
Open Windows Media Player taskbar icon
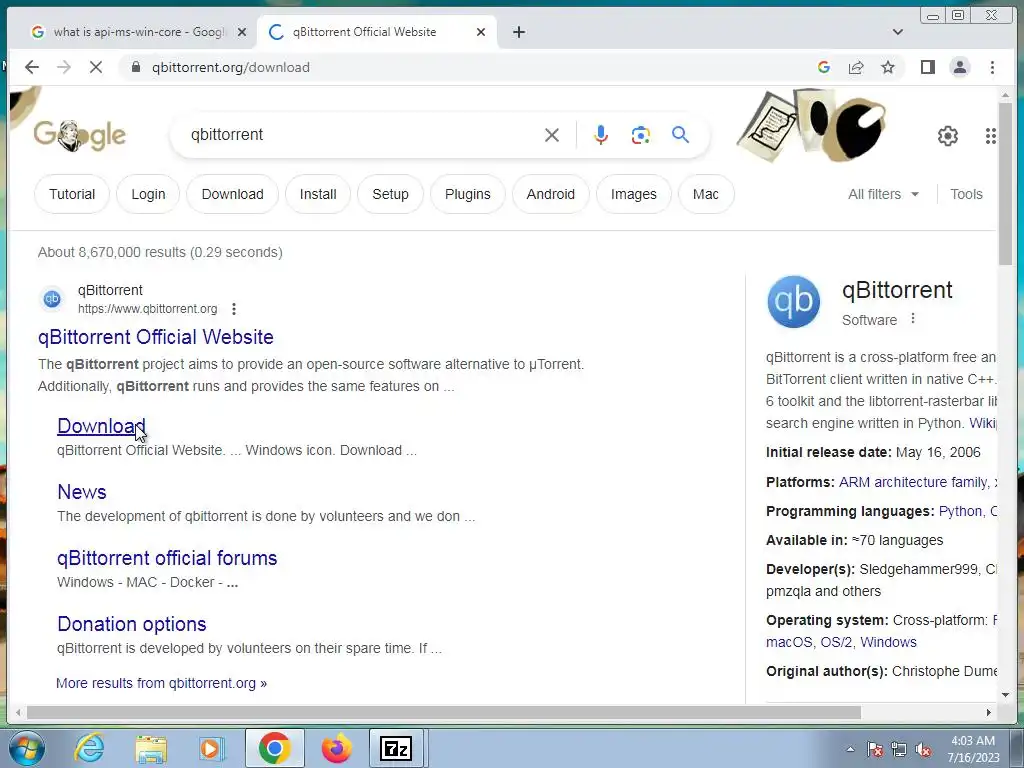tap(212, 748)
